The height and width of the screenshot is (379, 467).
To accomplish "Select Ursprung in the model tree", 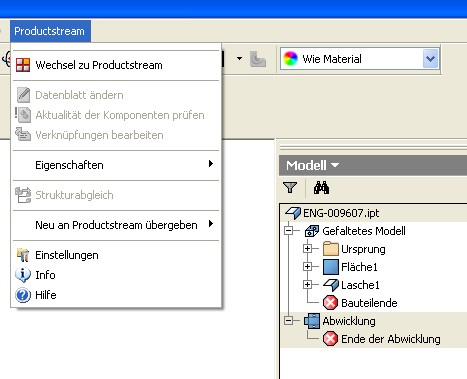I will tap(363, 249).
